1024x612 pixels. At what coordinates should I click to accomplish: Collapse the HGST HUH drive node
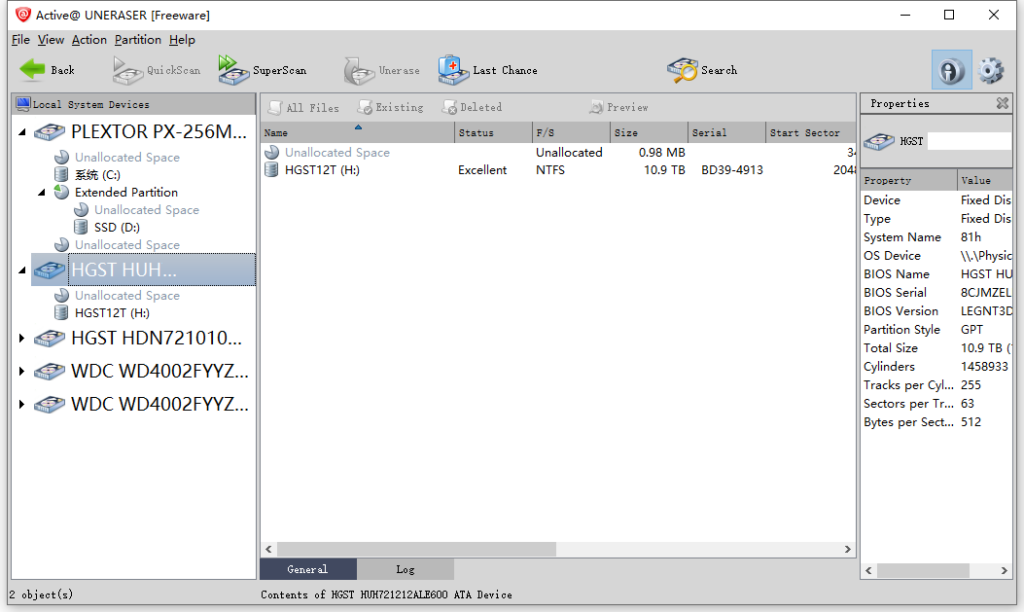[22, 270]
